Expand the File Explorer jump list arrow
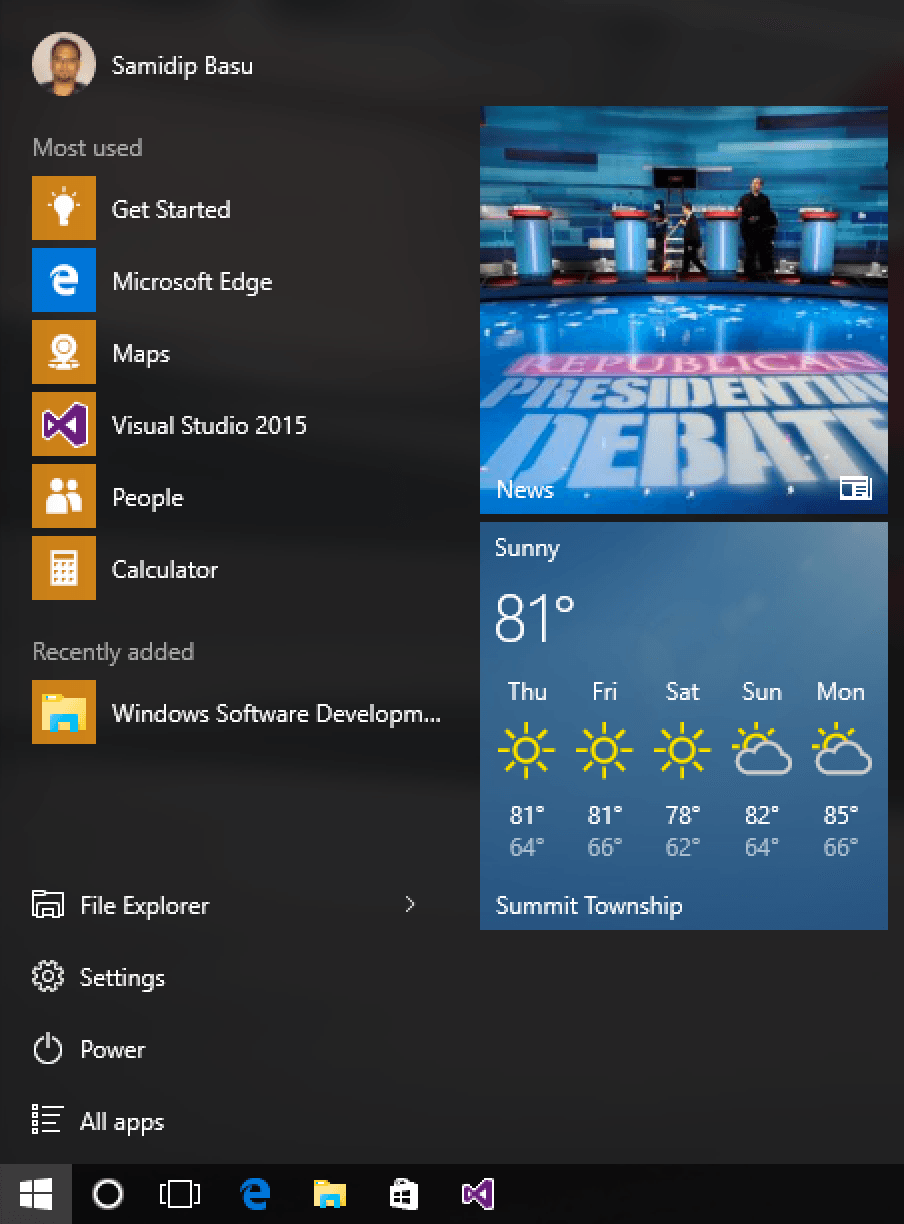The image size is (904, 1224). click(410, 904)
